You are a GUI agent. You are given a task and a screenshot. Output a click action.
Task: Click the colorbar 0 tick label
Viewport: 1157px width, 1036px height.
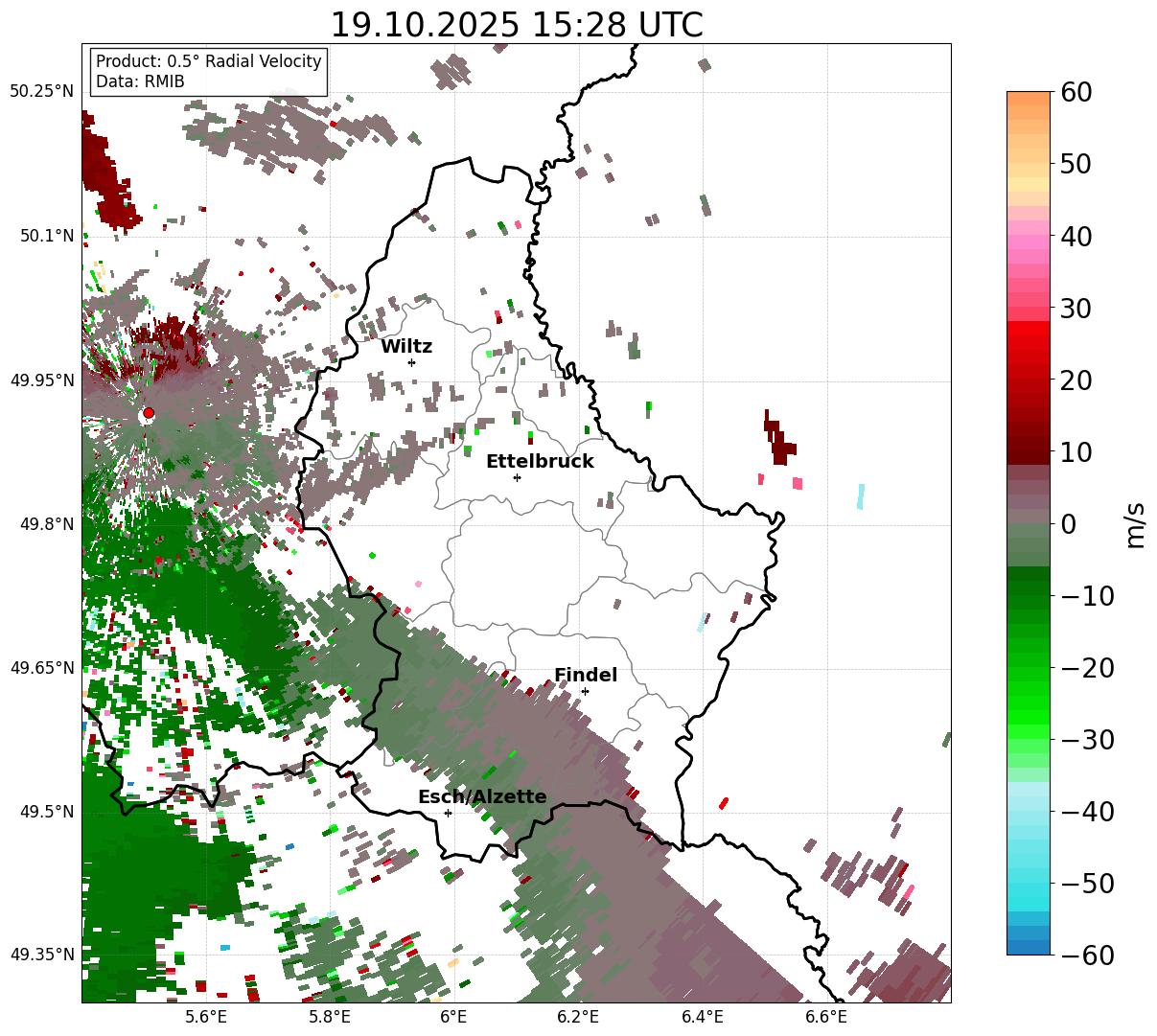1068,524
